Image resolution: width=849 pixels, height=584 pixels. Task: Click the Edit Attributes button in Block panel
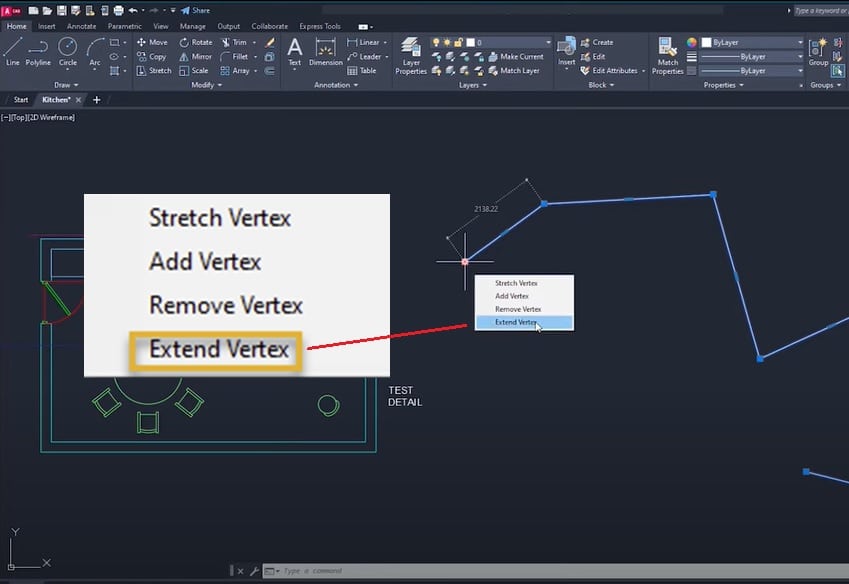[x=612, y=68]
